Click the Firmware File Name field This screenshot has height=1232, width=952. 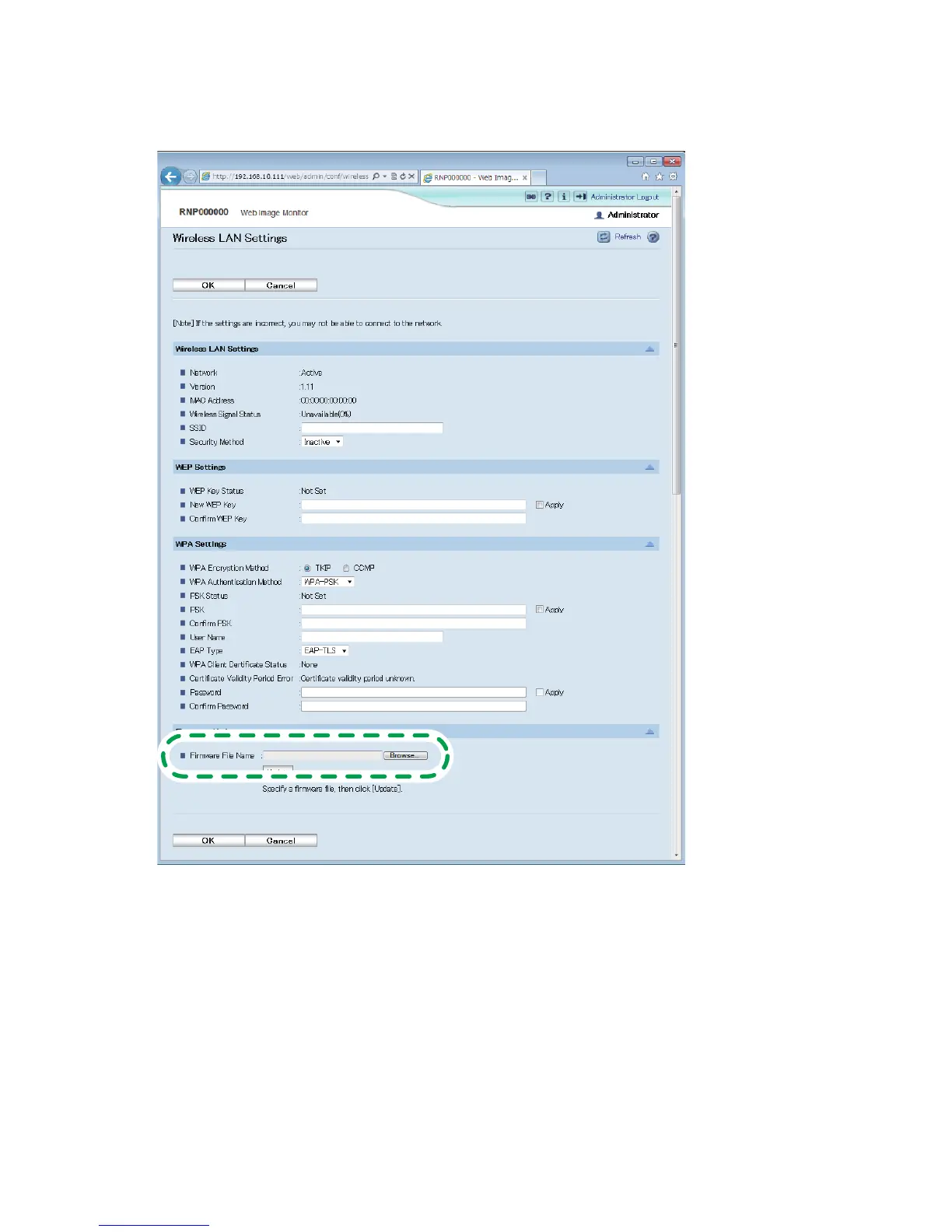coord(323,755)
